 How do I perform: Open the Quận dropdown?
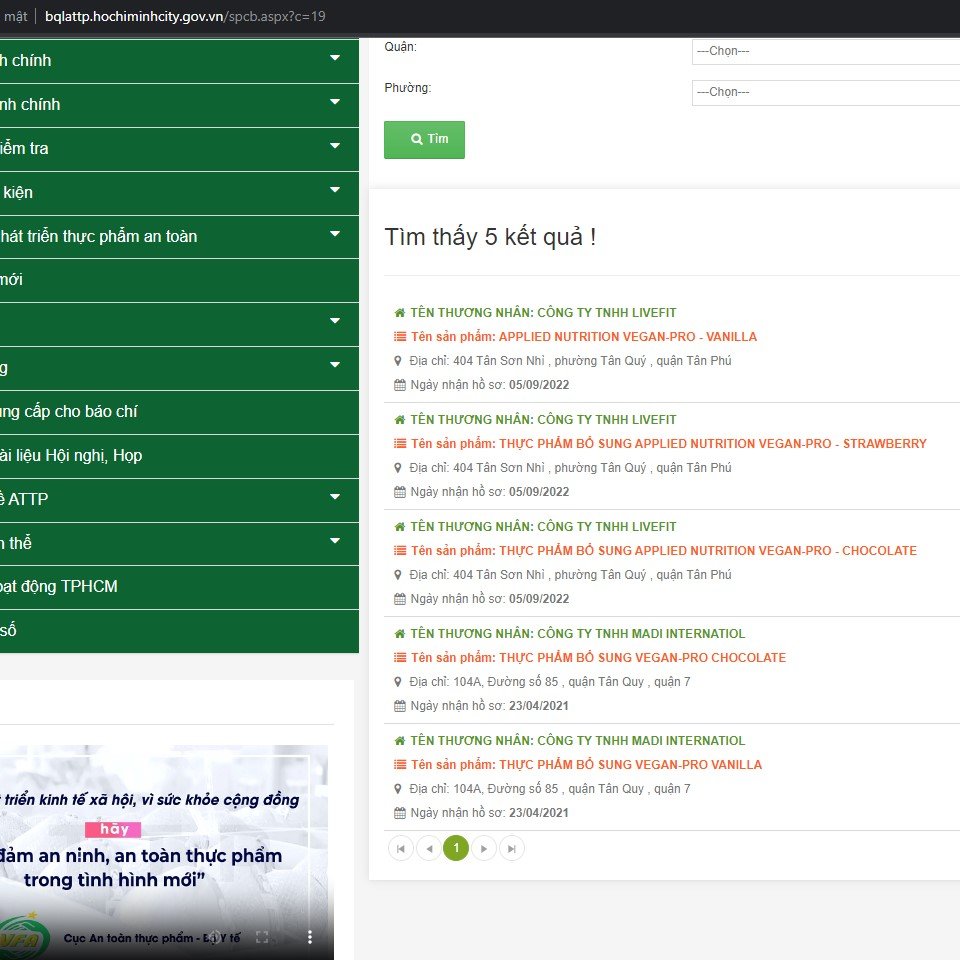pyautogui.click(x=825, y=51)
